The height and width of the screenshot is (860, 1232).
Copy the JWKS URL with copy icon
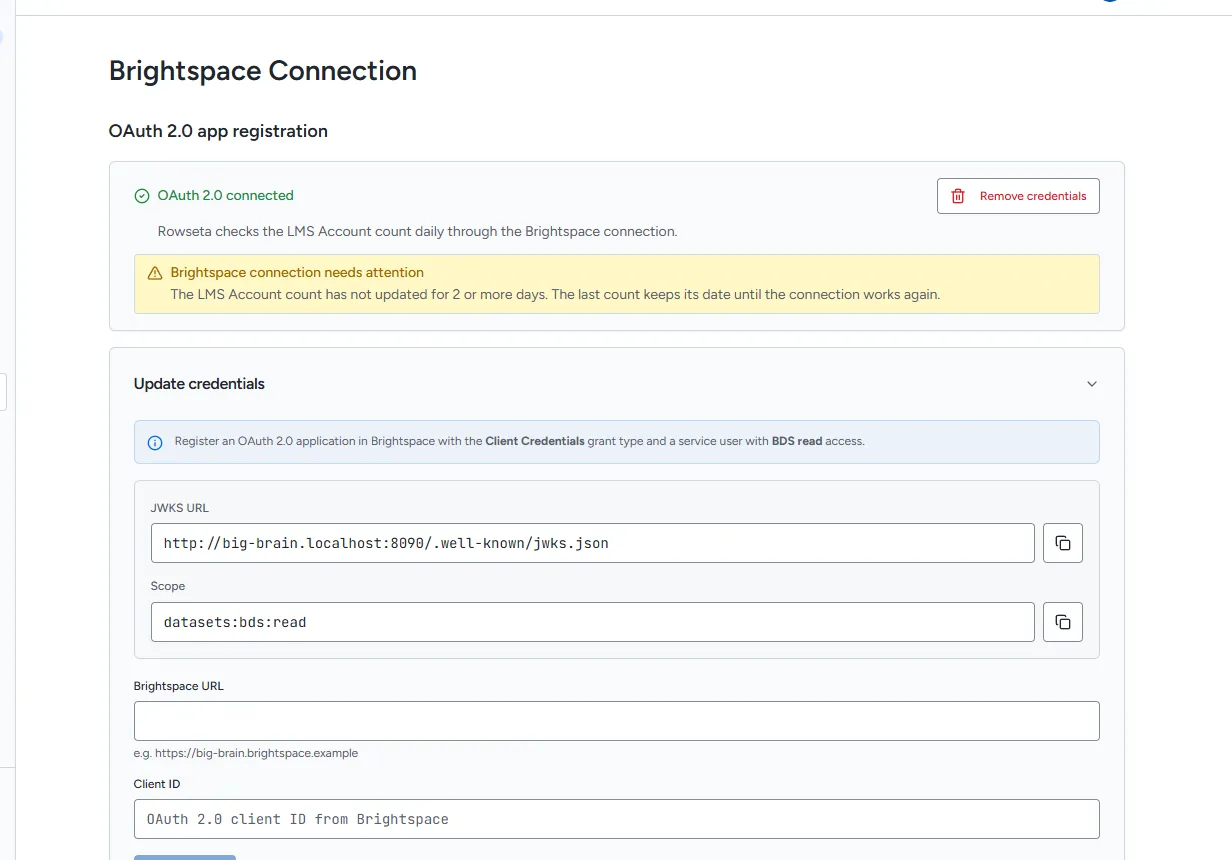click(1063, 543)
